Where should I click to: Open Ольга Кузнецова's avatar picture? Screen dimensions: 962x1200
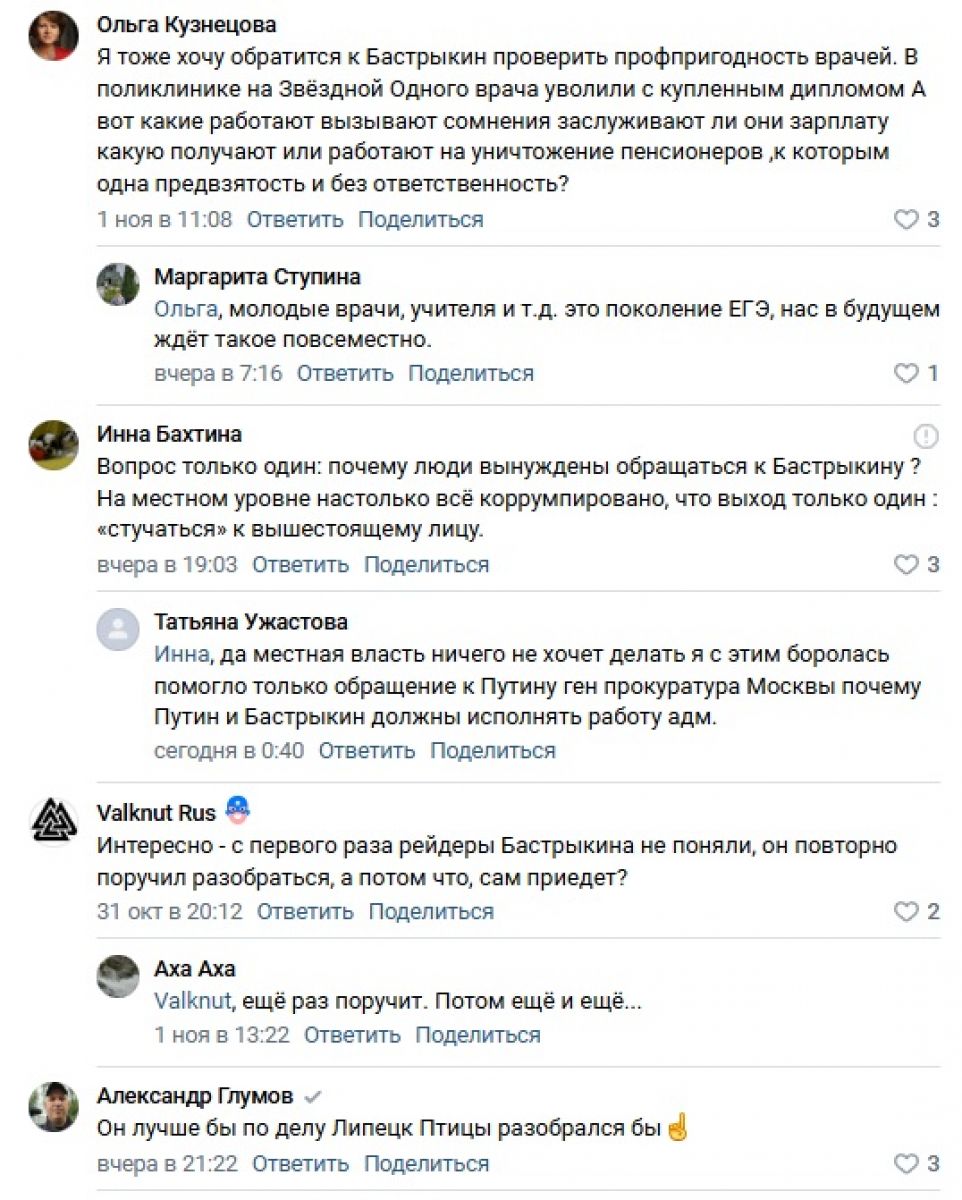tap(54, 37)
